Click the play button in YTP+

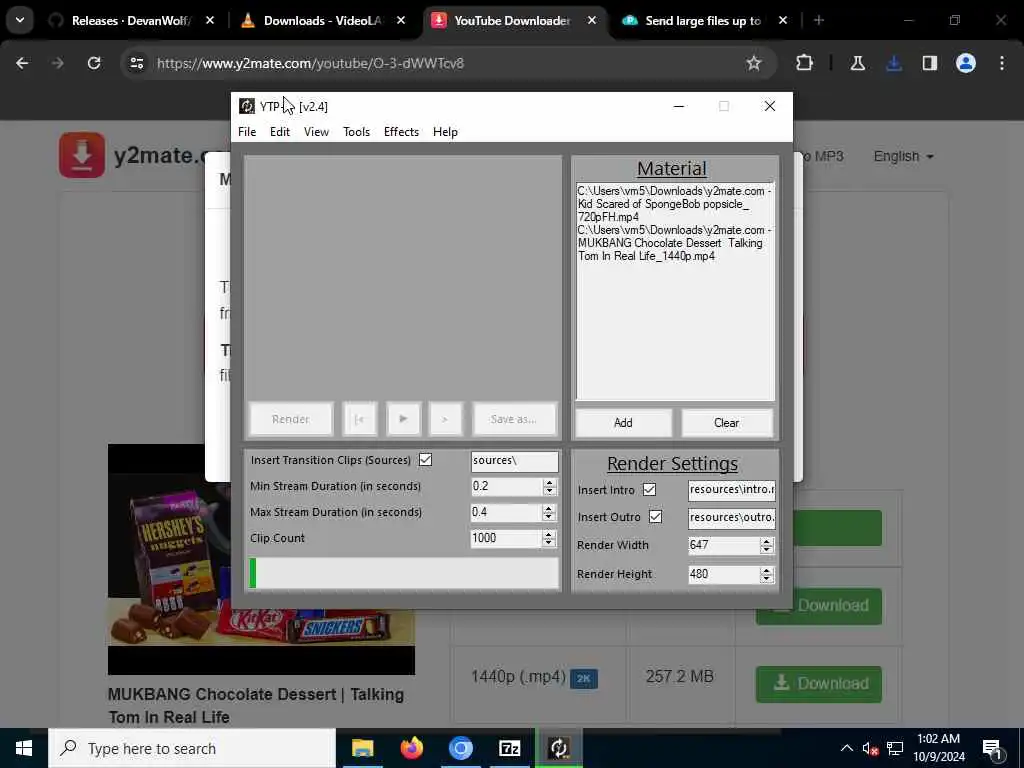(403, 419)
